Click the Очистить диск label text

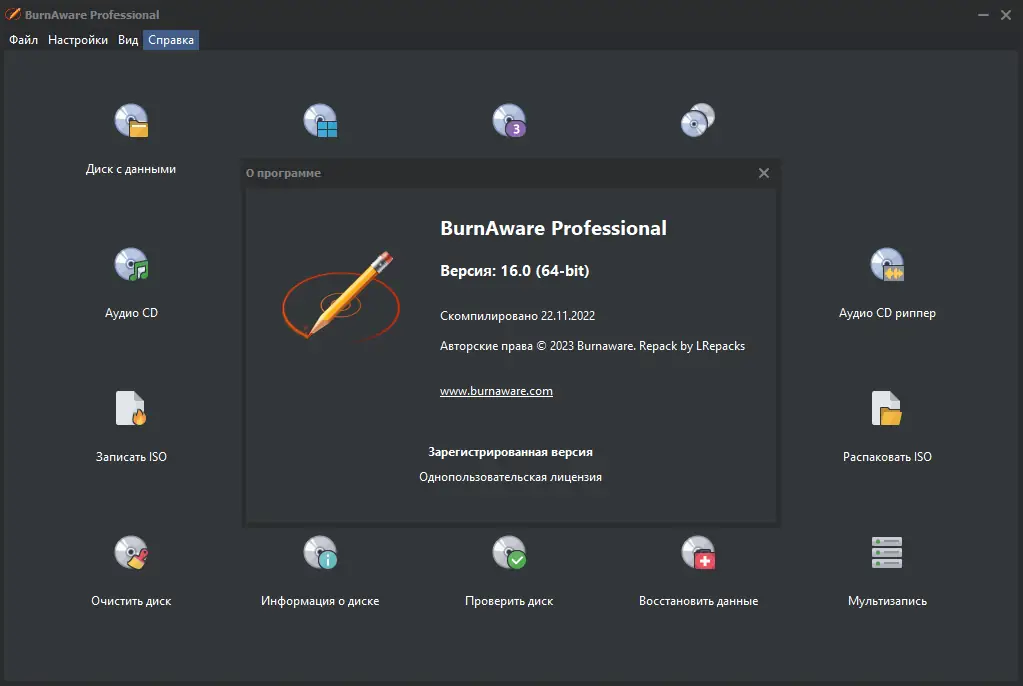tap(131, 600)
